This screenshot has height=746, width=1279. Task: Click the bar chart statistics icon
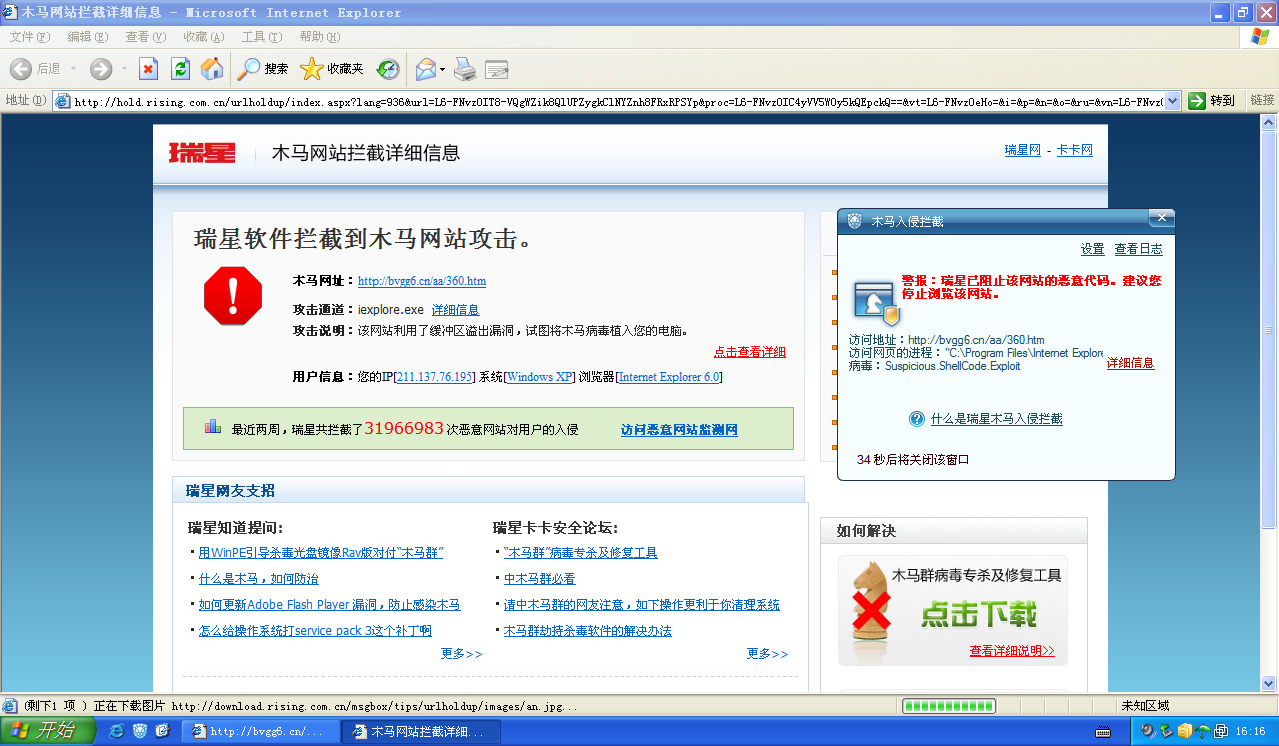click(213, 426)
